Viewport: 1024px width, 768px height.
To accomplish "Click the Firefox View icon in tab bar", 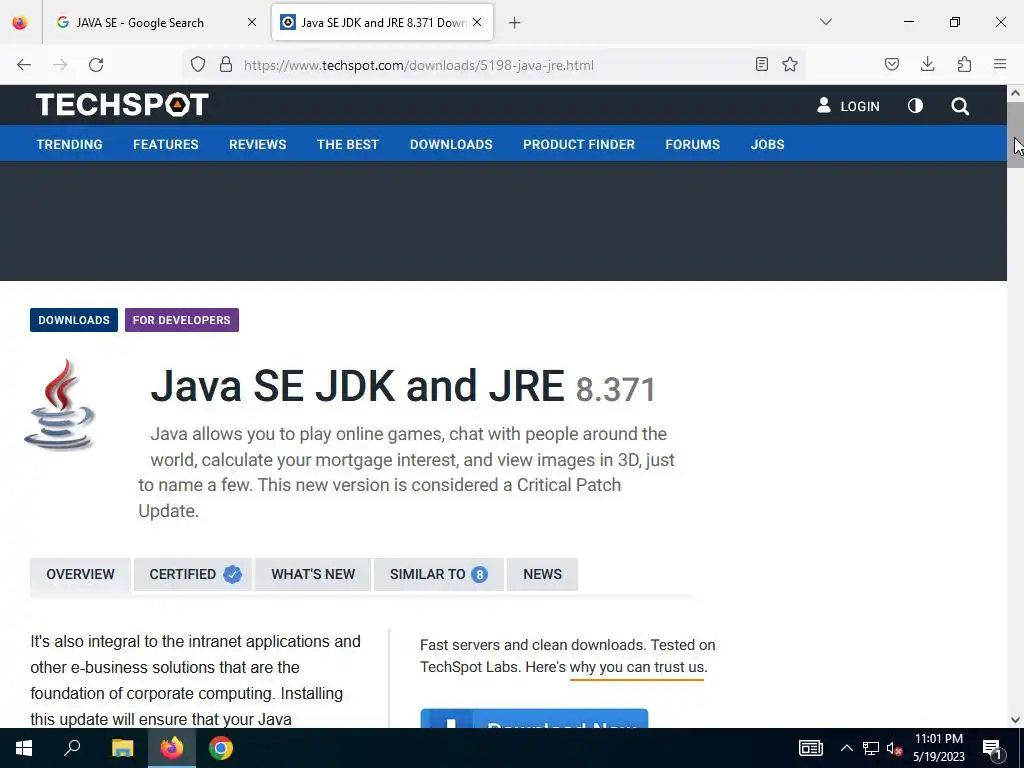I will [x=20, y=22].
